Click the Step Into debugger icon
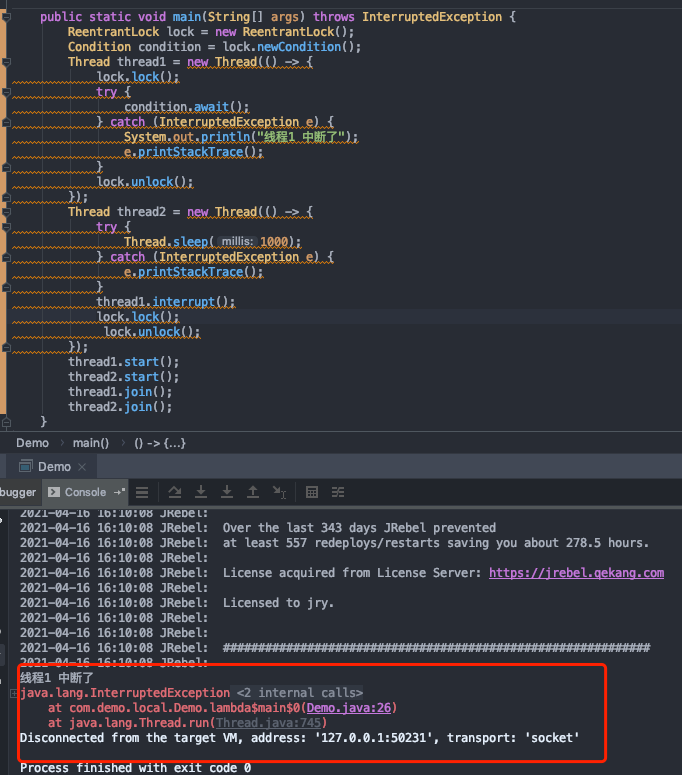 [201, 492]
